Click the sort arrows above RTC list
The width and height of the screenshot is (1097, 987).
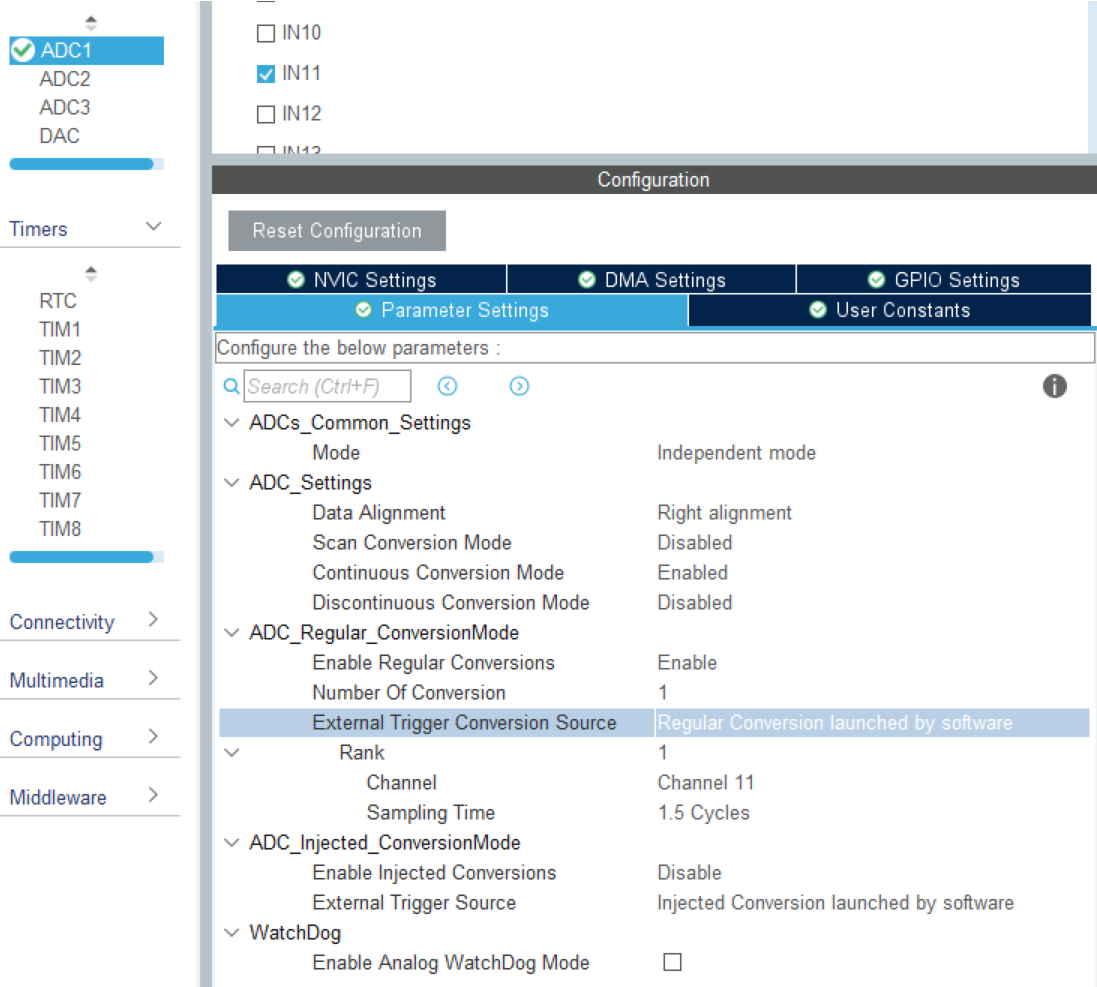click(x=91, y=274)
